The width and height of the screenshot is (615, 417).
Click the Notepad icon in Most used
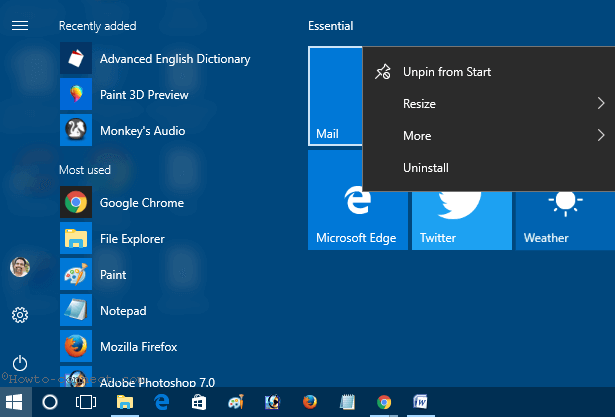click(76, 310)
